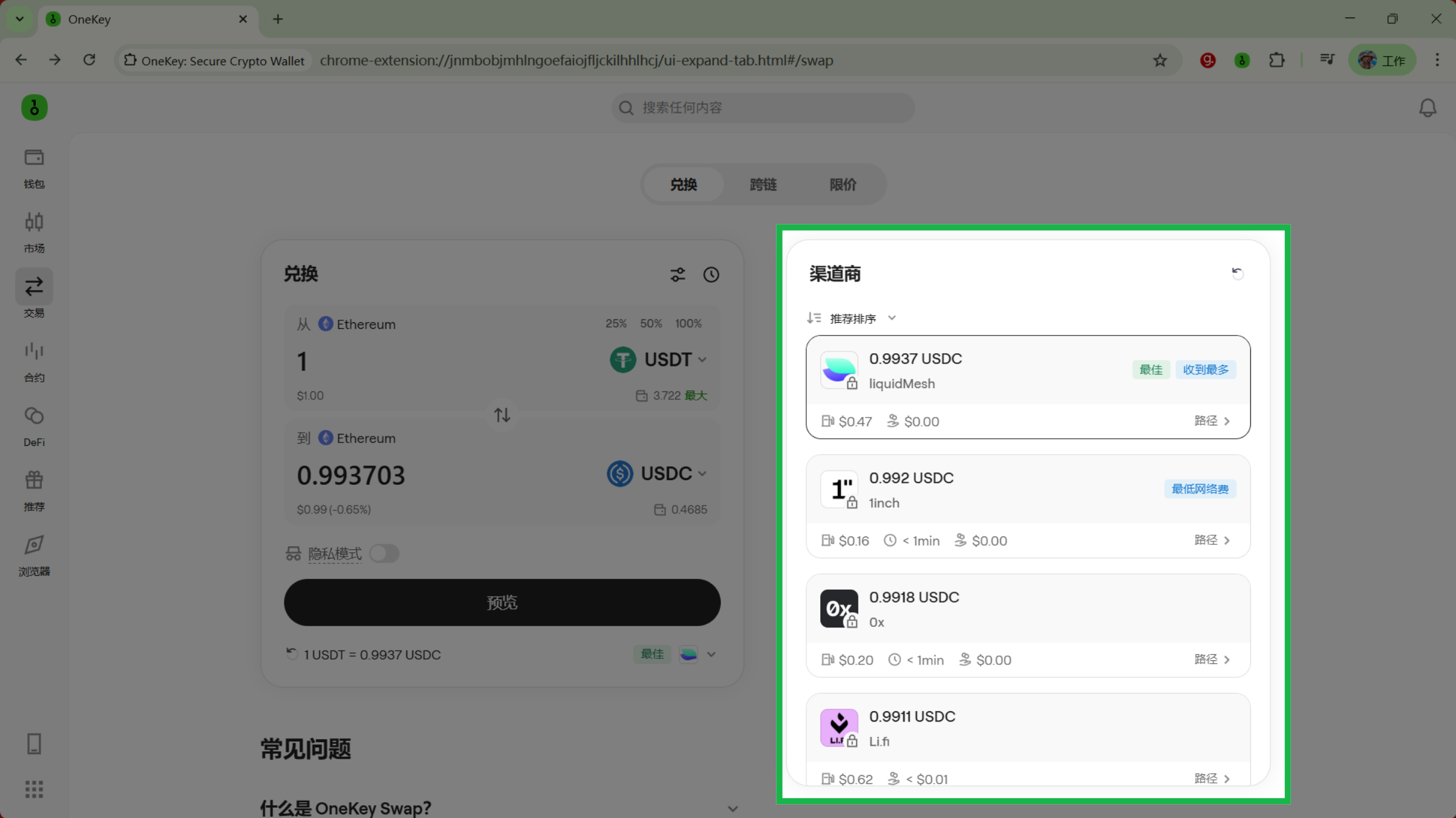This screenshot has height=818, width=1456.
Task: Select the 0.9918 USDC 0x quote card
Action: click(x=1028, y=626)
